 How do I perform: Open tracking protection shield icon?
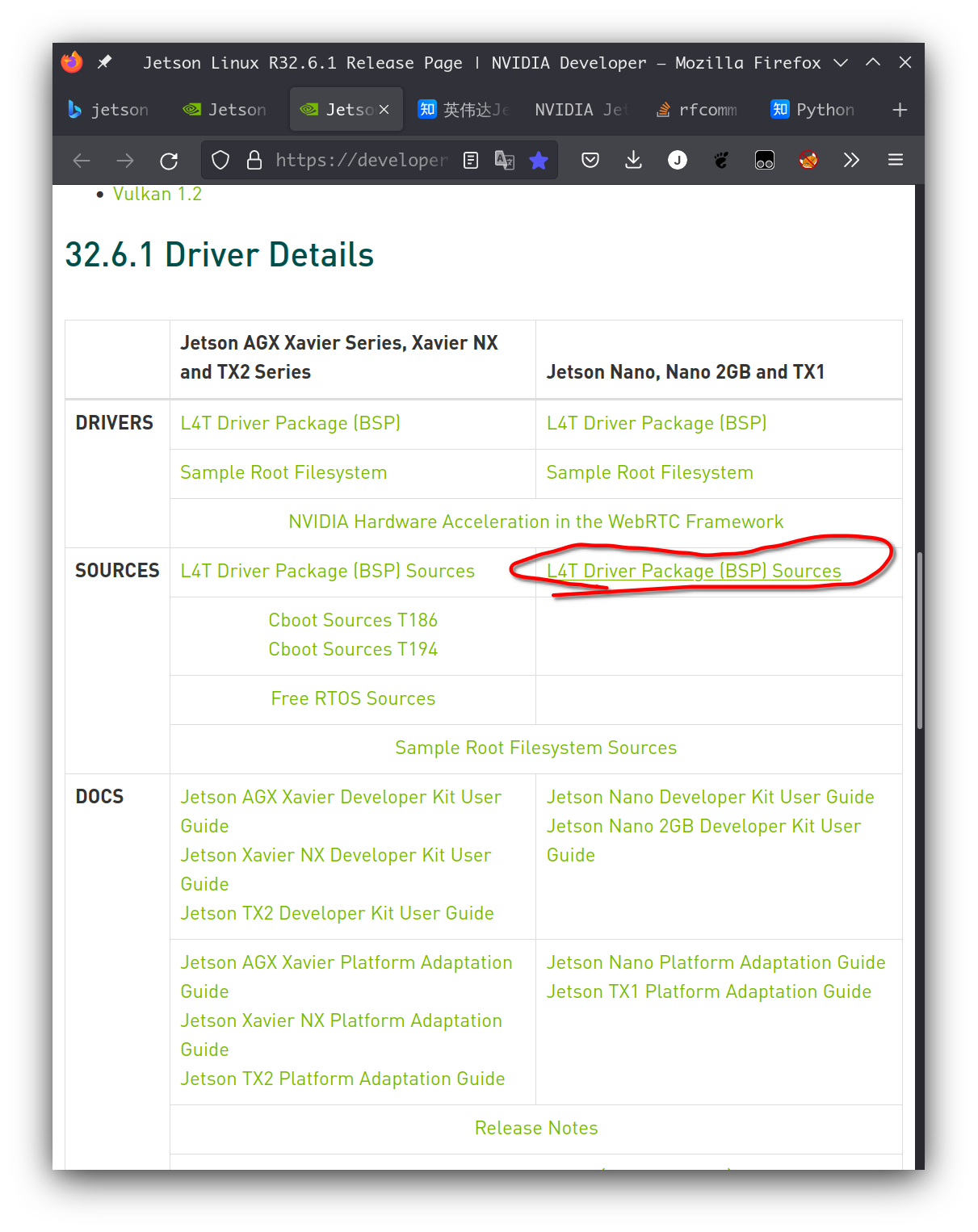point(220,160)
